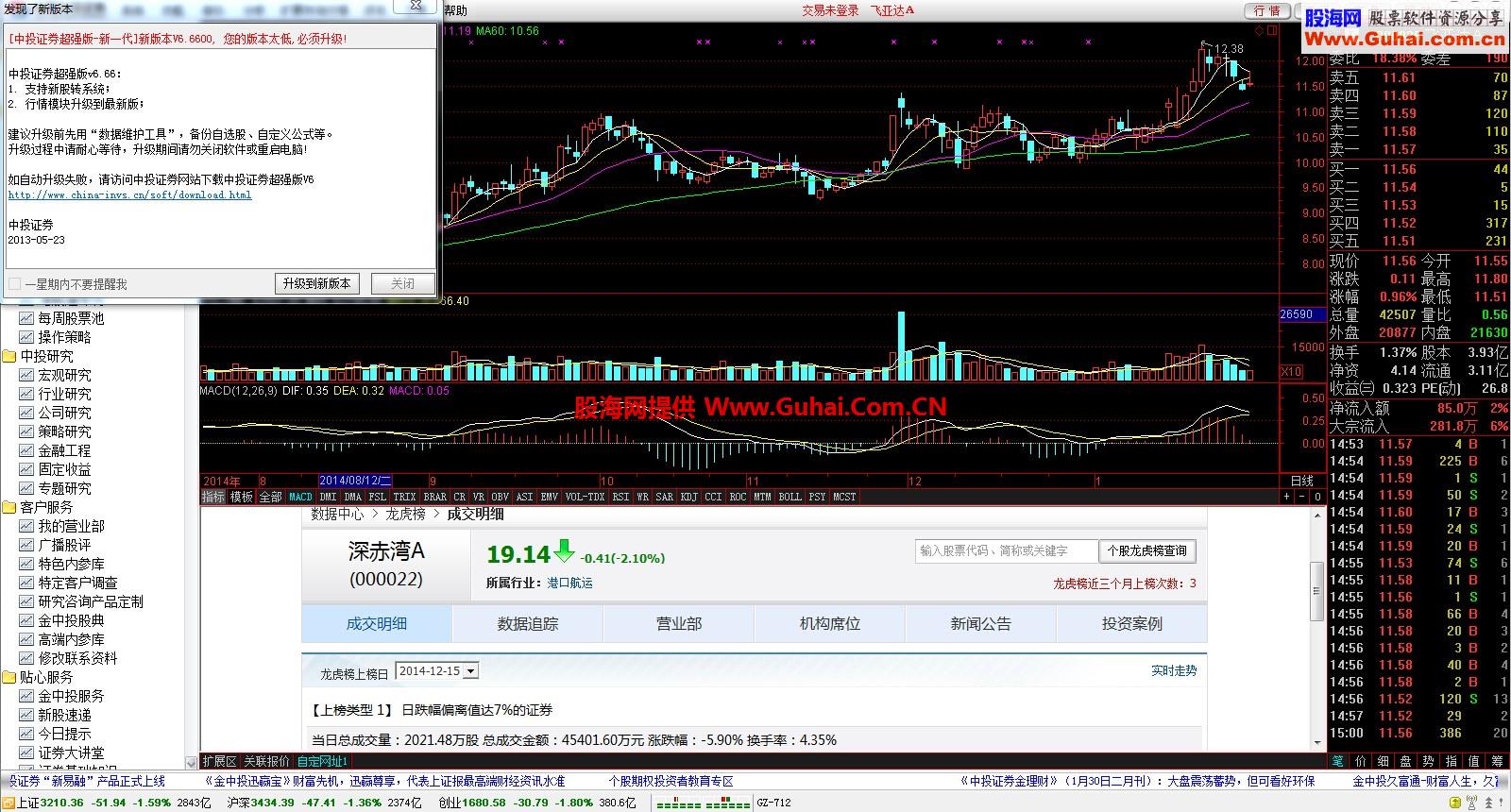The height and width of the screenshot is (812, 1511).
Task: Click the diamond icon above price axis
Action: click(x=1259, y=30)
